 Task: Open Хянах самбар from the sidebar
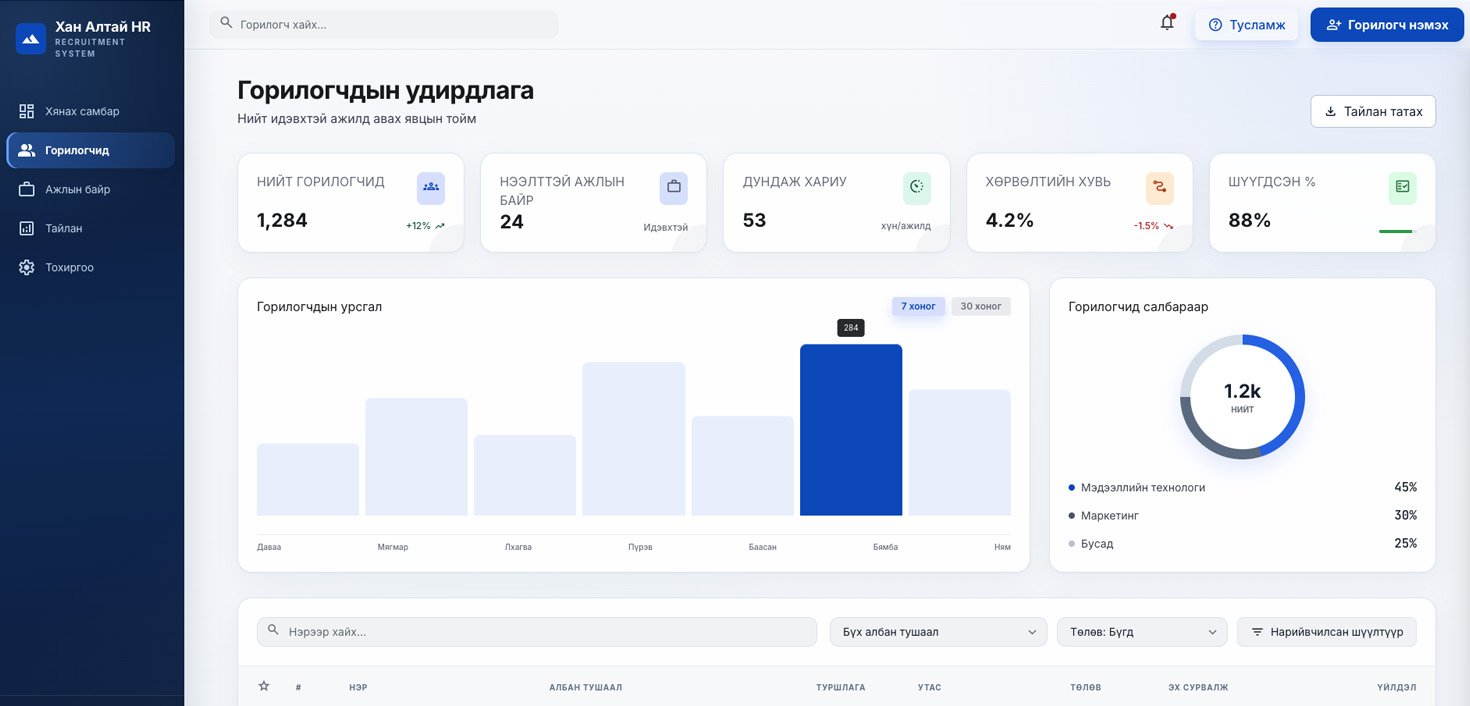(91, 111)
